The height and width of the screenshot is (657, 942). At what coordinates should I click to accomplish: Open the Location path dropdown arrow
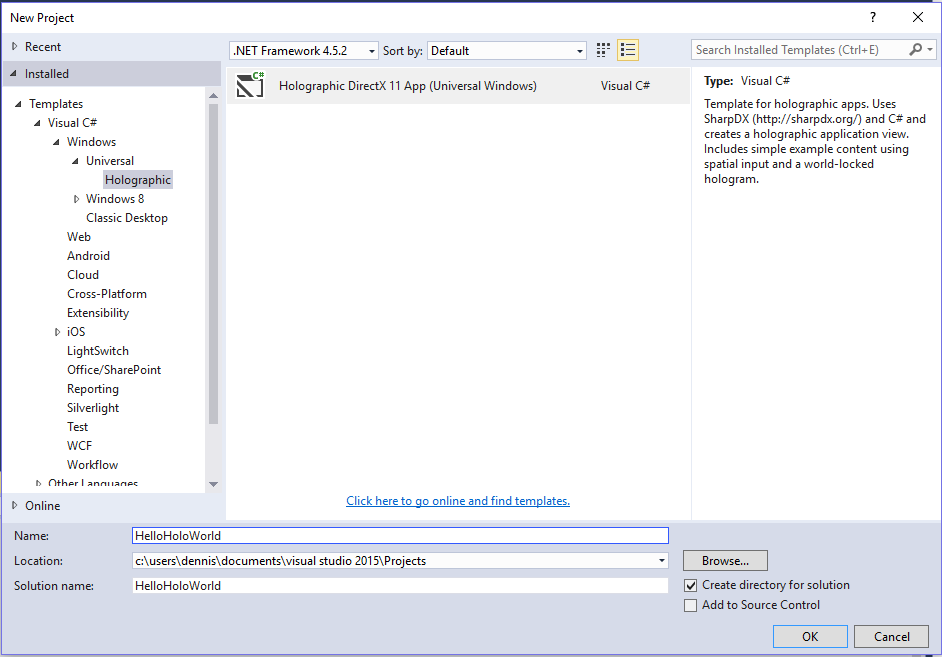pyautogui.click(x=661, y=560)
